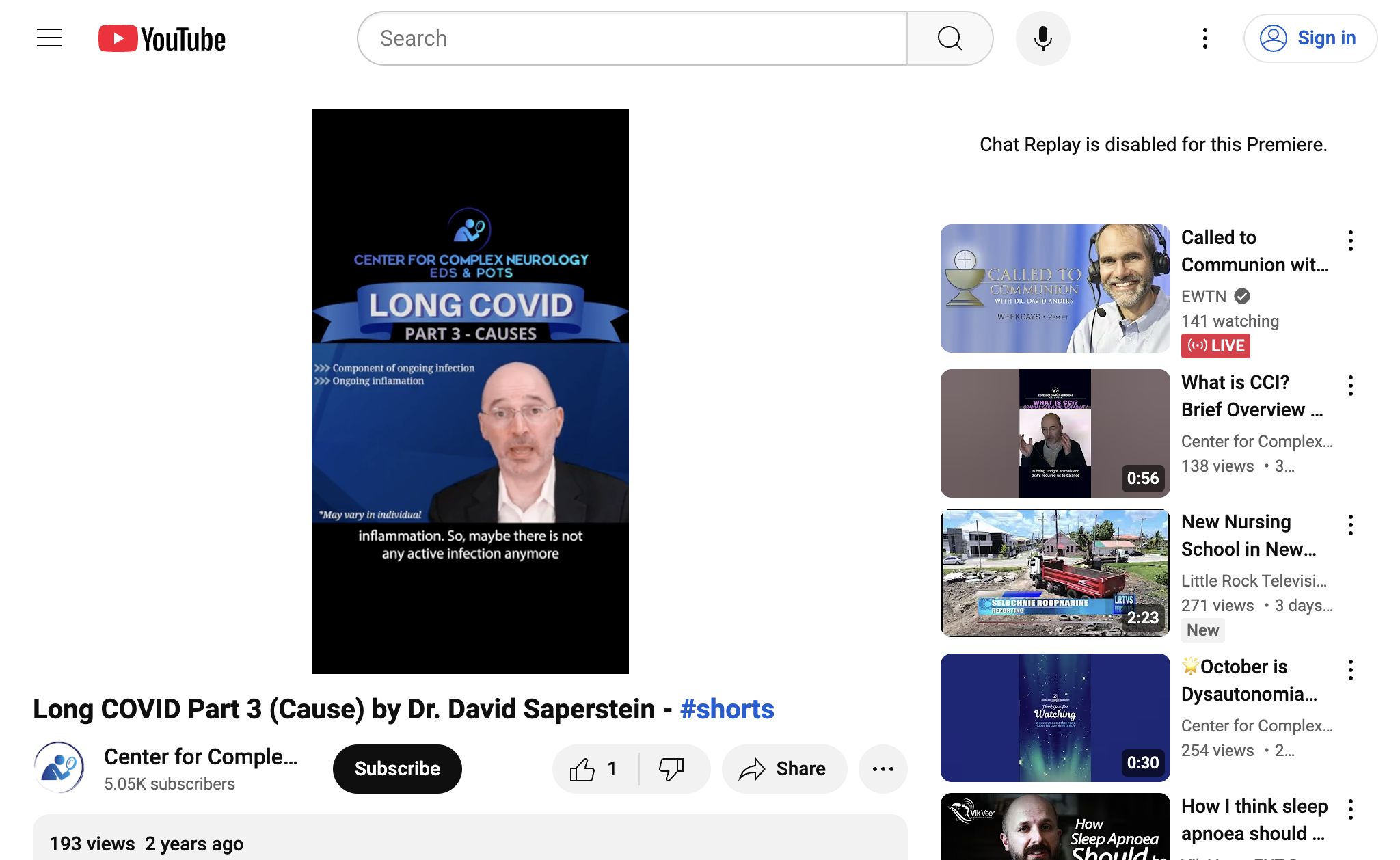Open options for sleep apnoea video

[1351, 809]
